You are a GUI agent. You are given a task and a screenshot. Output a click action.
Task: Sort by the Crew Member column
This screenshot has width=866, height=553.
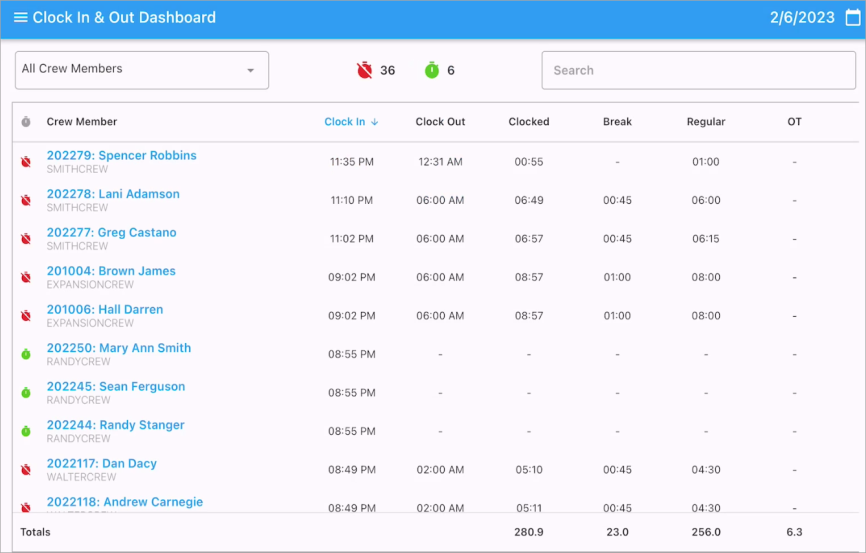pyautogui.click(x=82, y=122)
